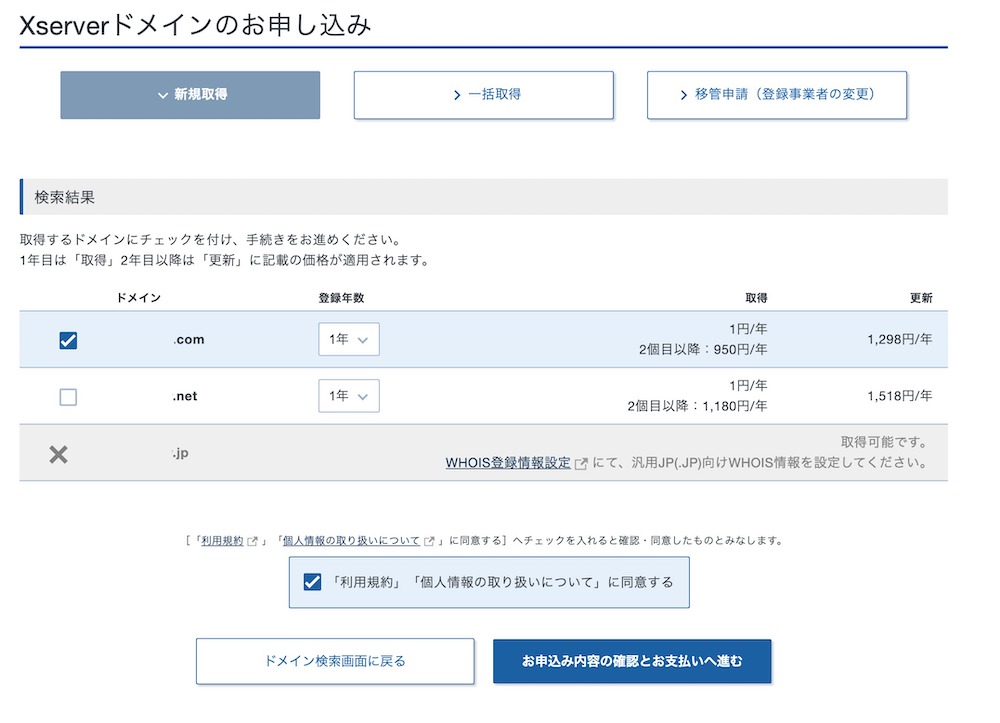Click the 更新 column header

tap(921, 298)
